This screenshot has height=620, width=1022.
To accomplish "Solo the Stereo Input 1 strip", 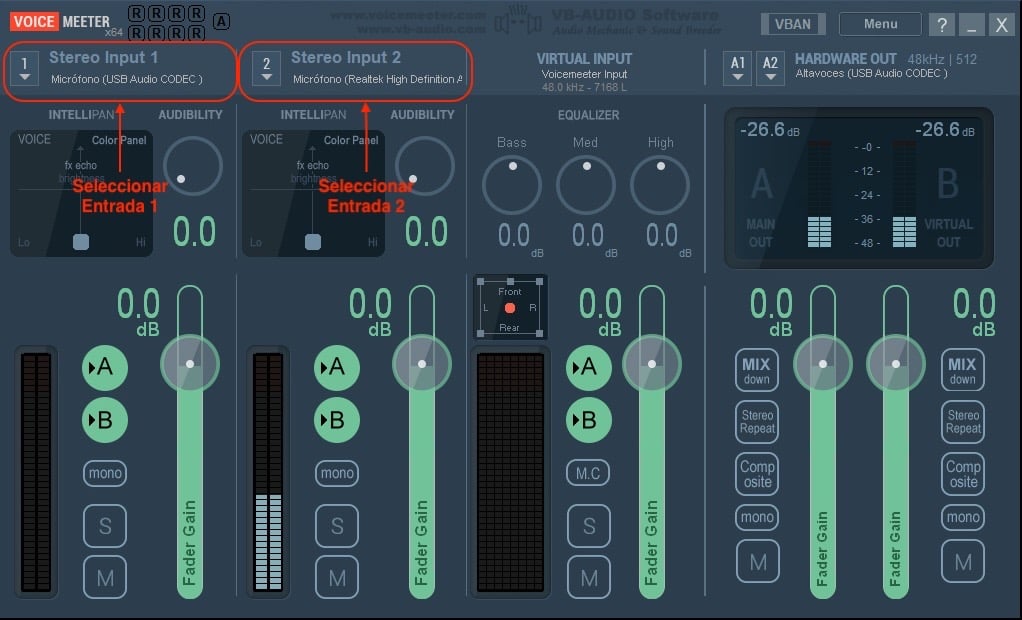I will 105,525.
